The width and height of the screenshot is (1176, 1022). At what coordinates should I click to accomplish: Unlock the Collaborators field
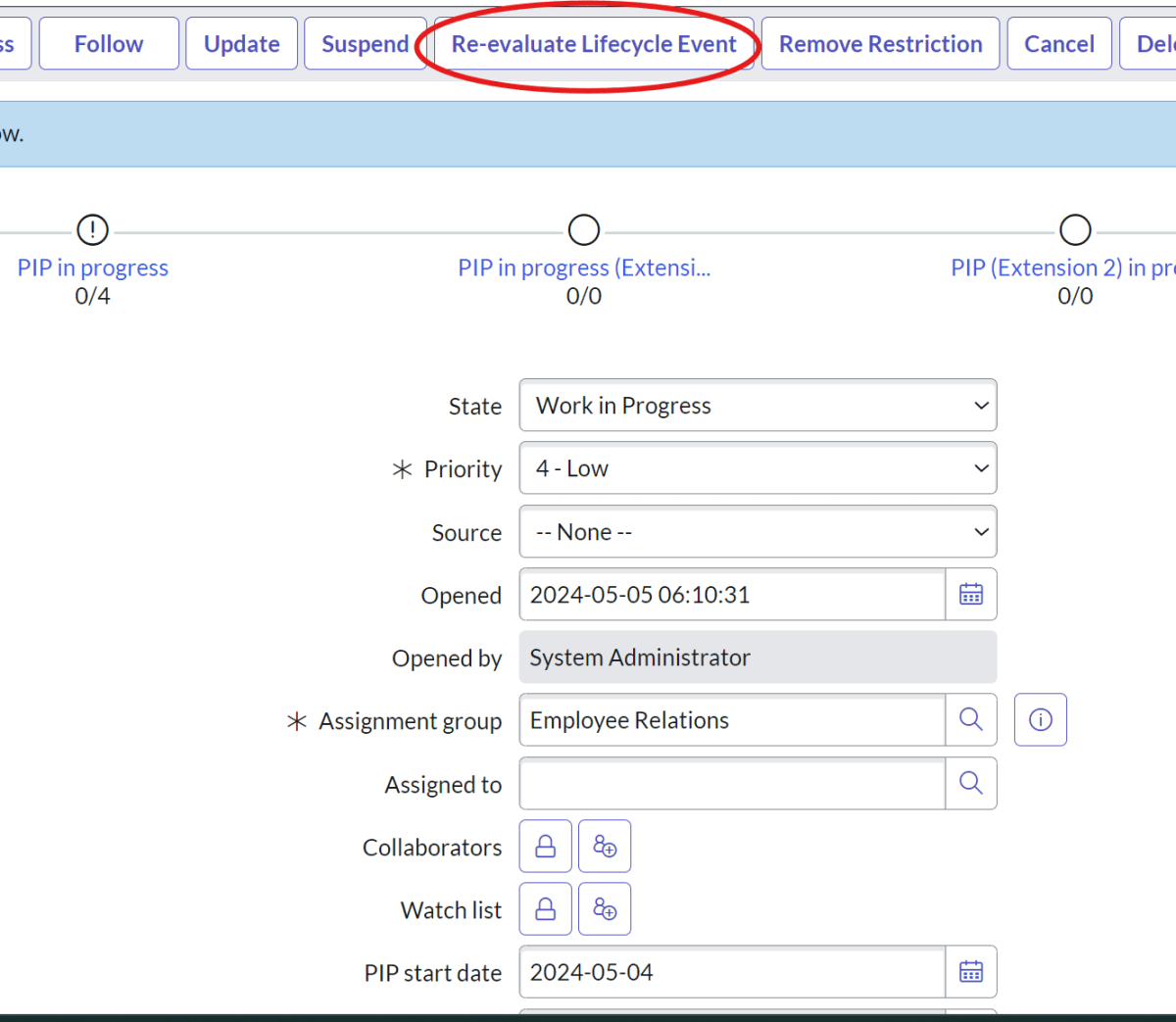pos(545,846)
